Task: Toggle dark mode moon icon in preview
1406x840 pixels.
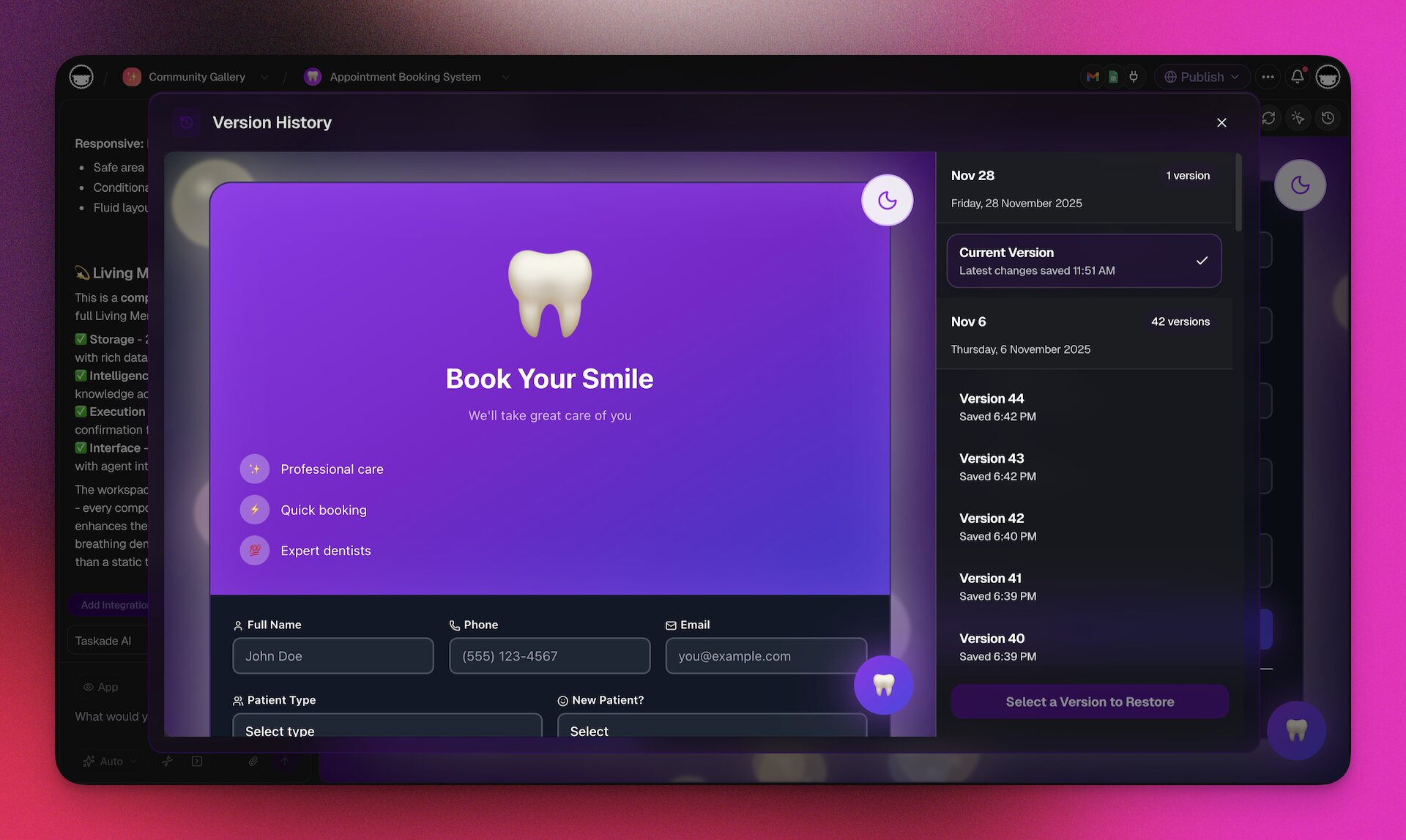Action: 887,200
